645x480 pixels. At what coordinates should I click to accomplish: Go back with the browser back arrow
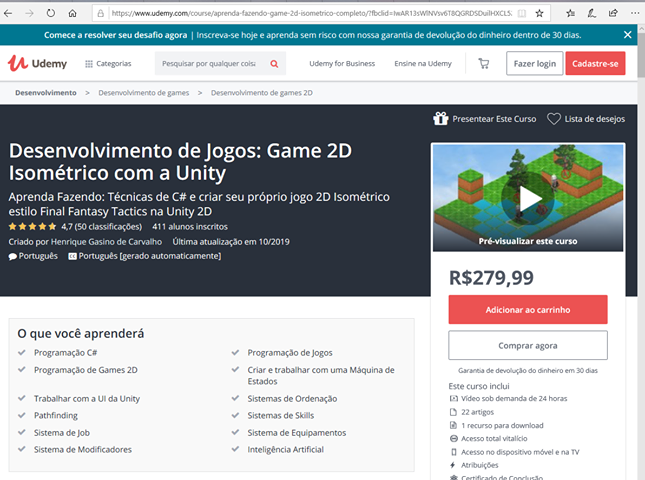tap(8, 13)
